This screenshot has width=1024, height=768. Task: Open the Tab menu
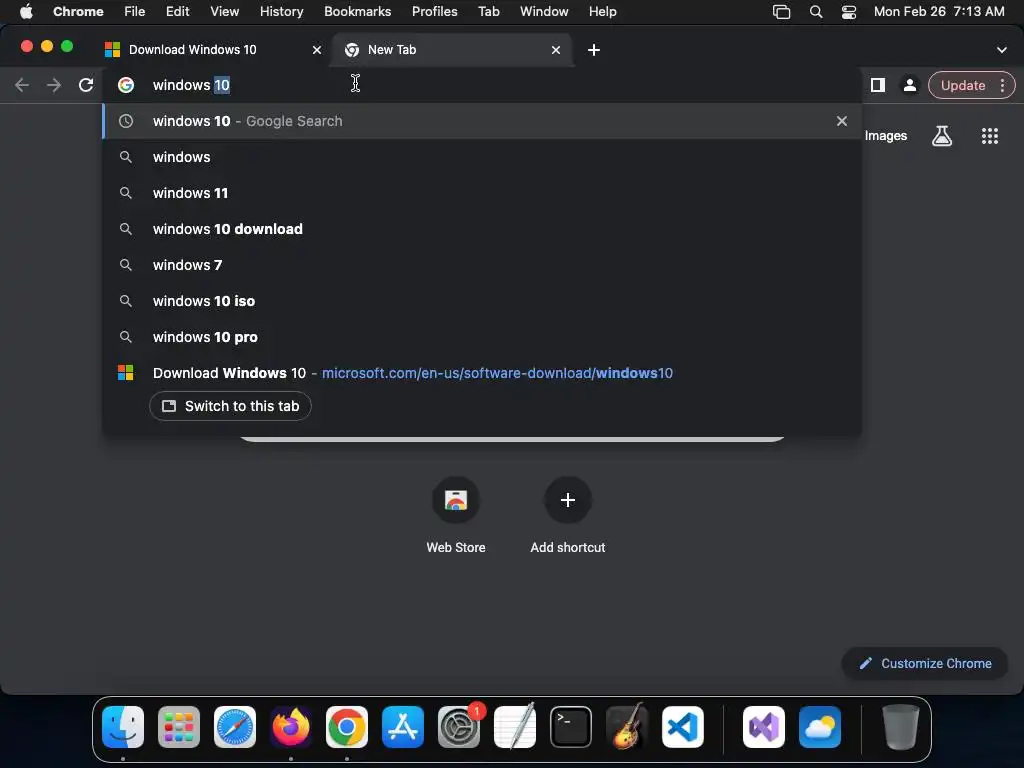(x=488, y=11)
